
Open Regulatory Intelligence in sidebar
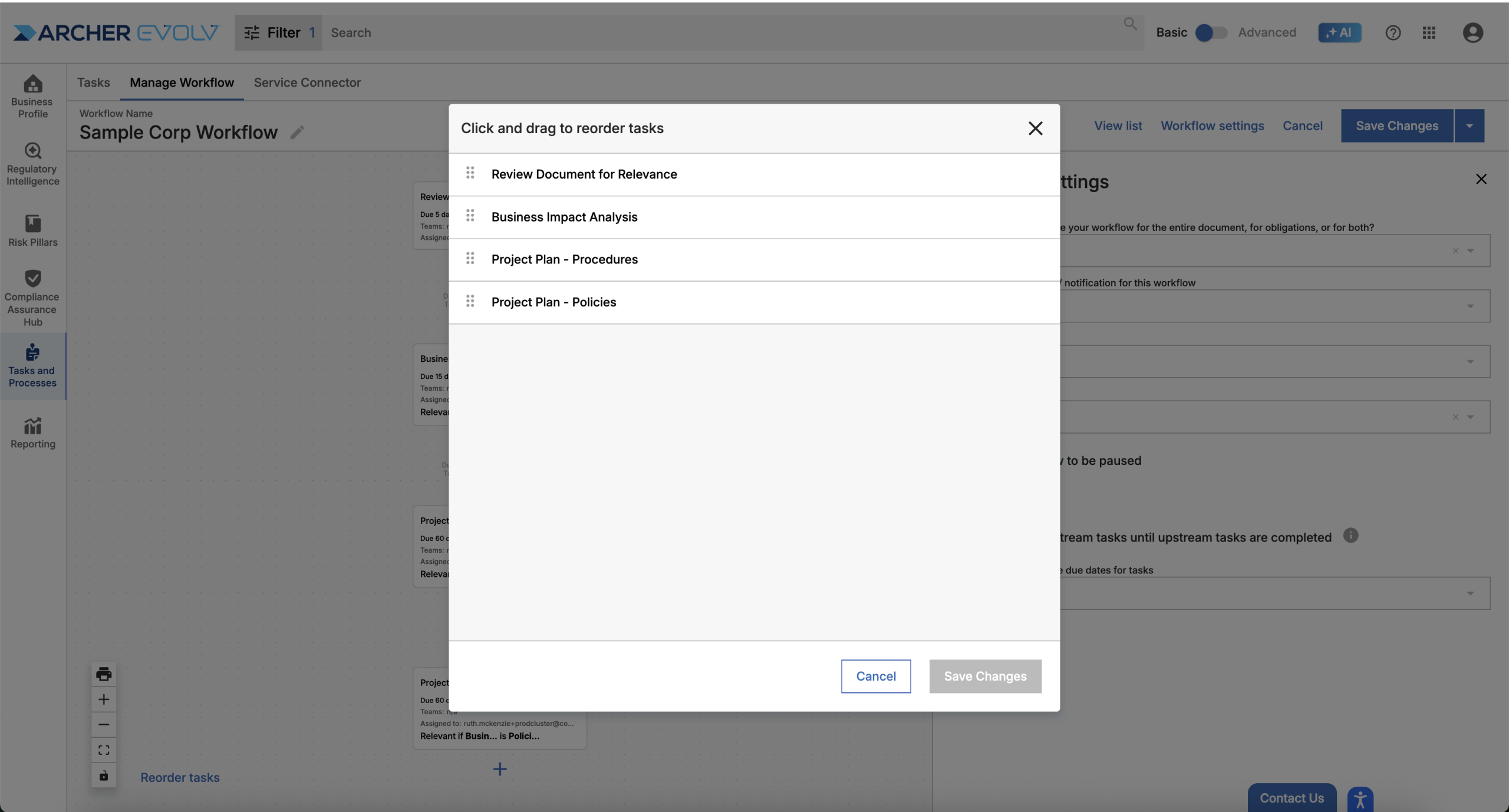33,164
